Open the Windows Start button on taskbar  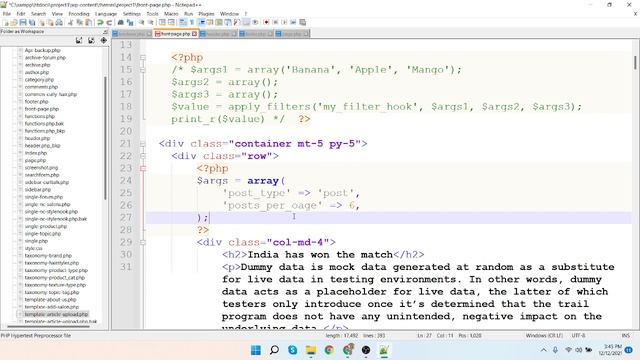[x=256, y=350]
